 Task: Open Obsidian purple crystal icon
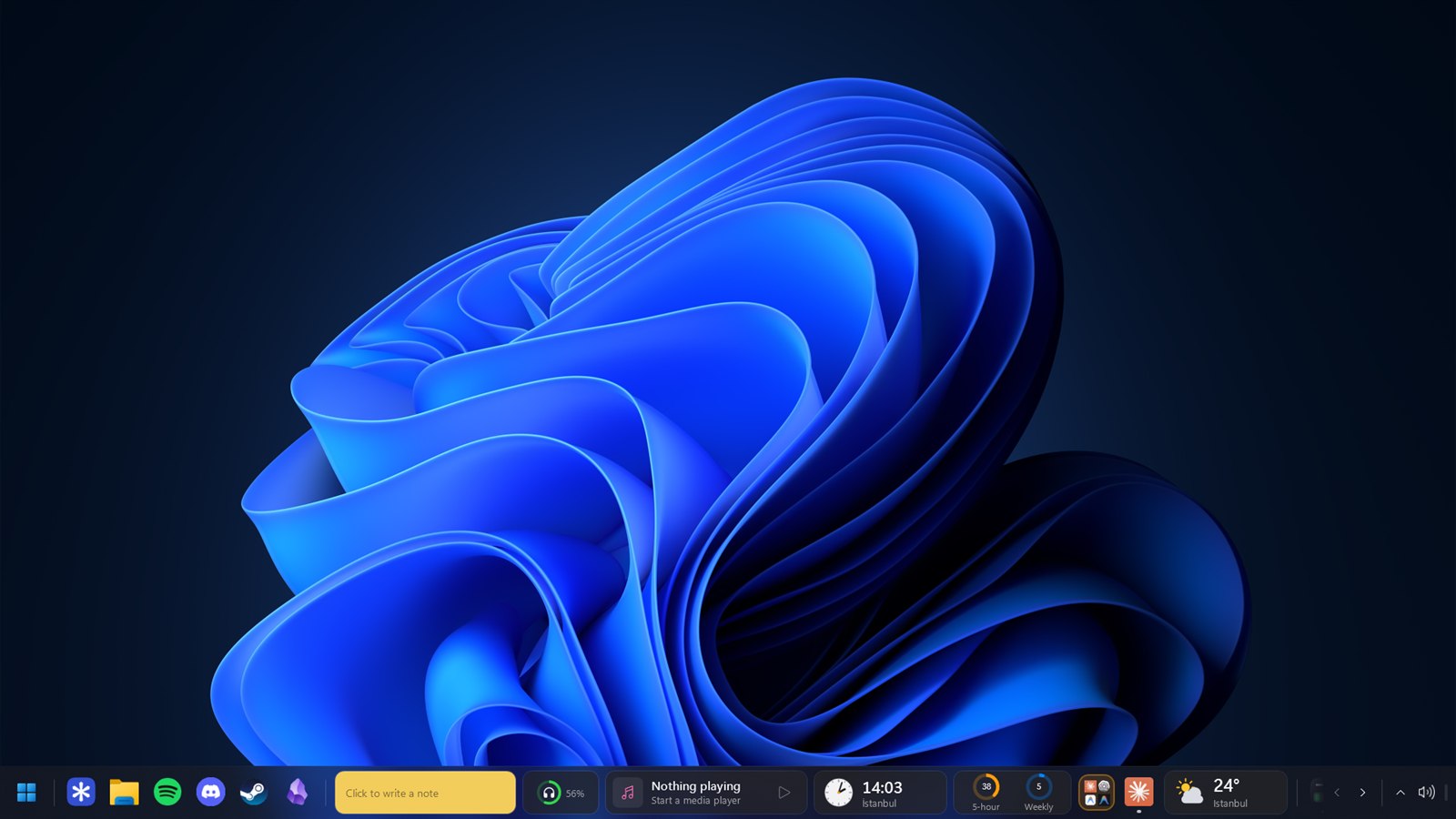(297, 793)
